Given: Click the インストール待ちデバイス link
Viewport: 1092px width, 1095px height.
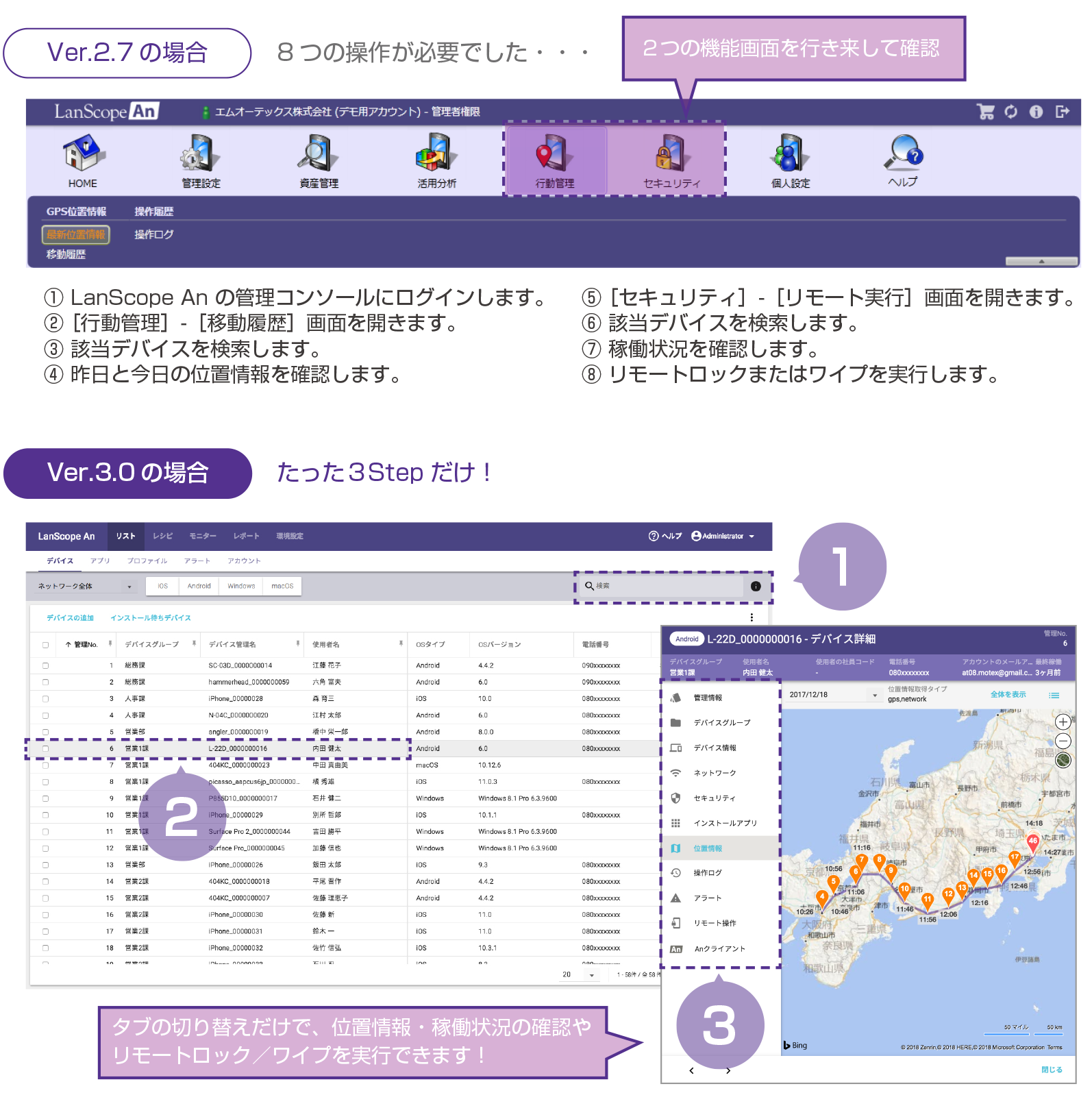Looking at the screenshot, I should (151, 617).
